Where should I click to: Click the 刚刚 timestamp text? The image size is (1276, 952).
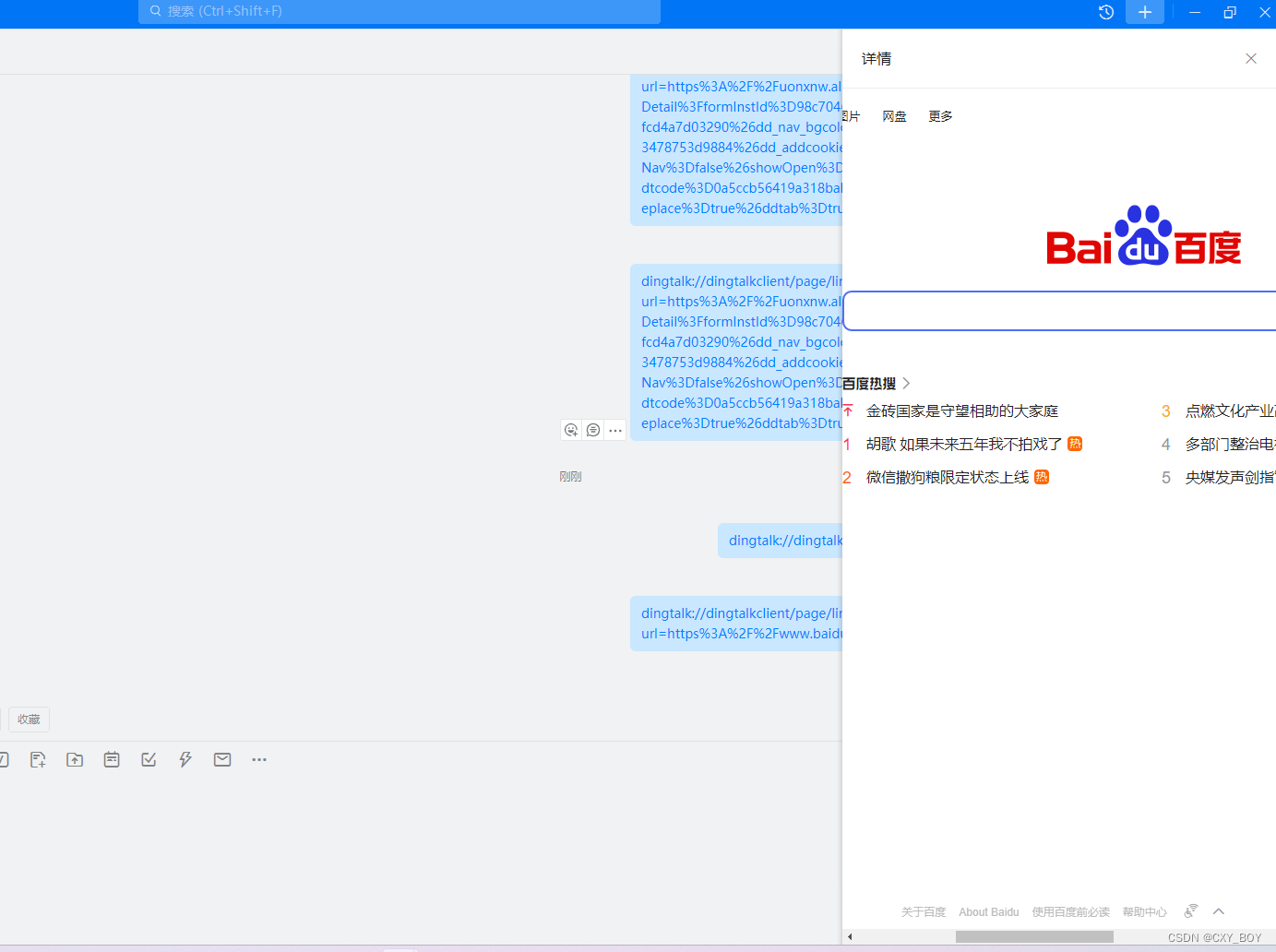570,477
